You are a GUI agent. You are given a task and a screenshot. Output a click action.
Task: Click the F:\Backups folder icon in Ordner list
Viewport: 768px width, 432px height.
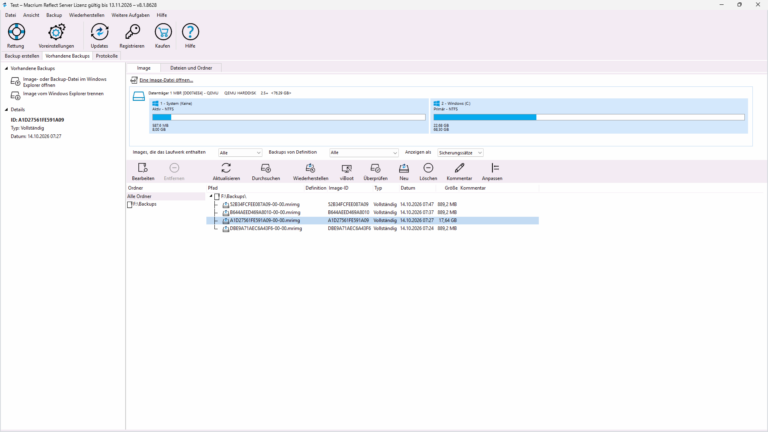[130, 204]
